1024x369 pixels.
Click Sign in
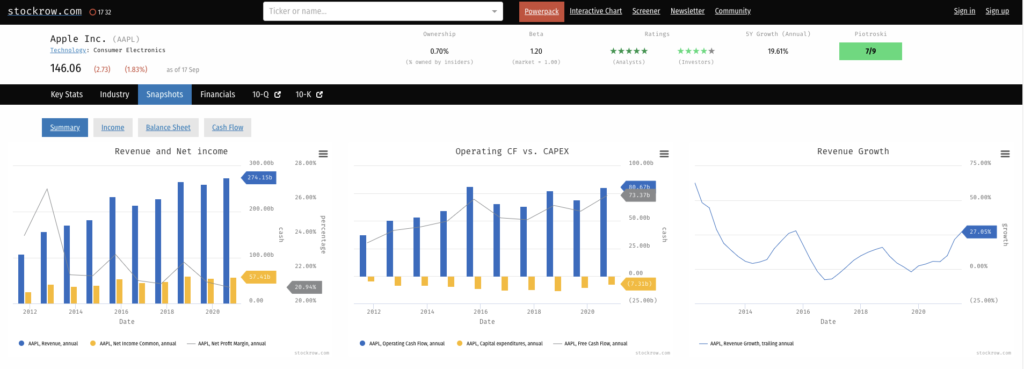965,11
